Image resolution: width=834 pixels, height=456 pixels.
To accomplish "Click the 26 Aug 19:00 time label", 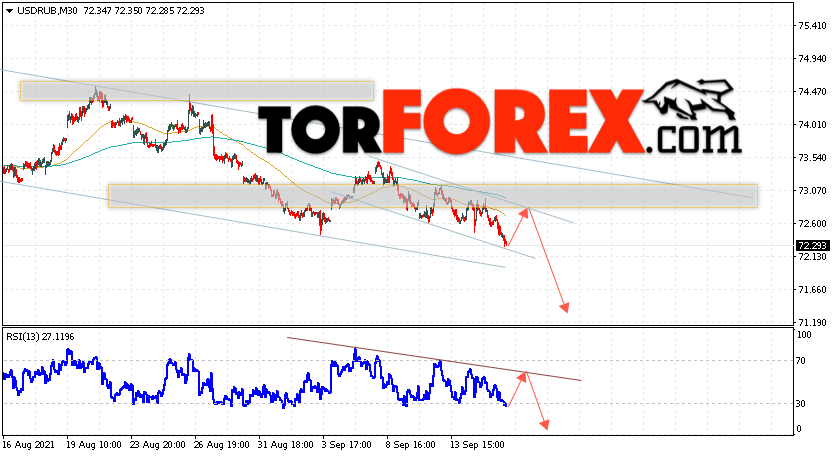I will 221,444.
